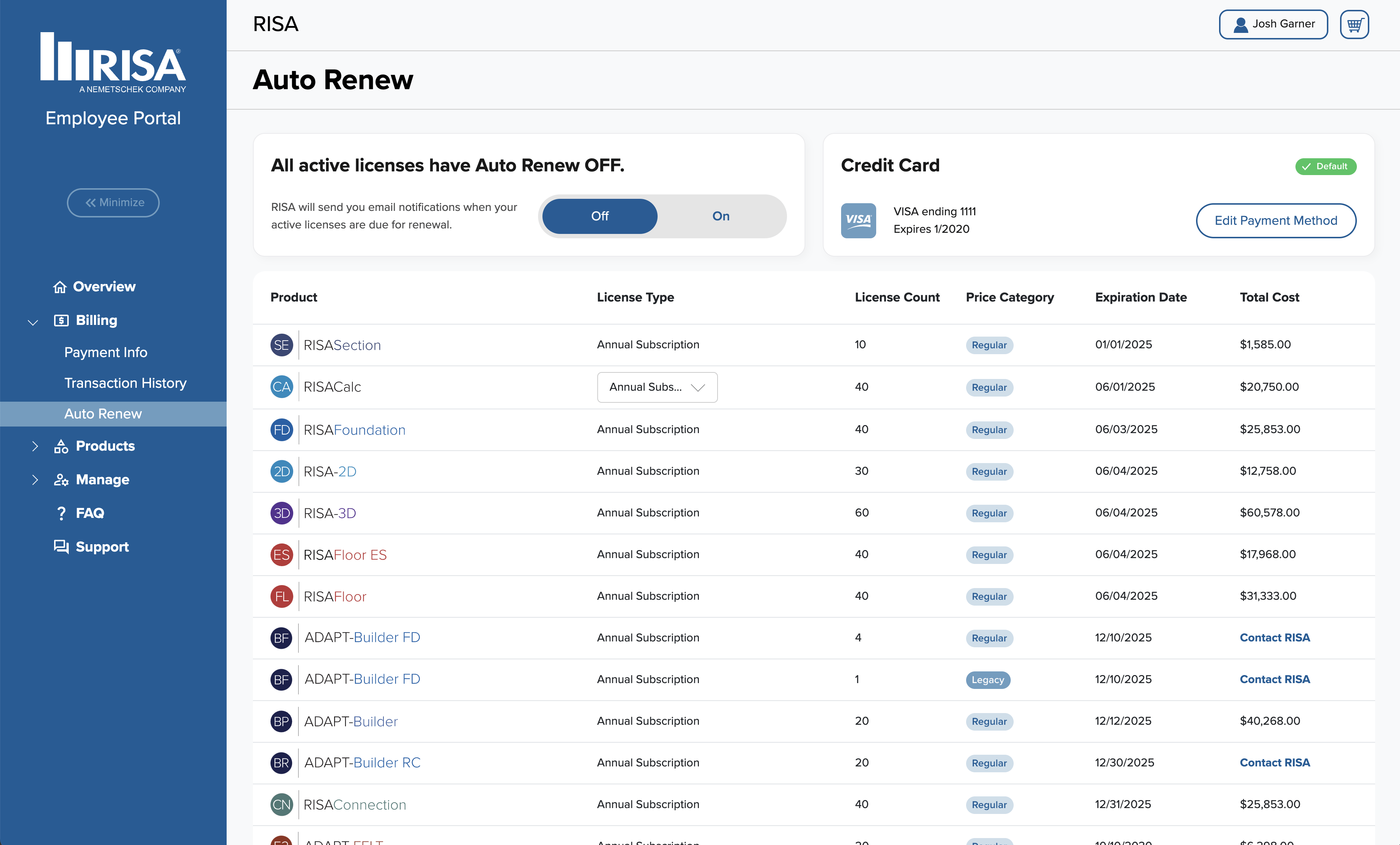Screen dimensions: 1400x845
Task: Click the Legacy price category badge
Action: tap(988, 680)
